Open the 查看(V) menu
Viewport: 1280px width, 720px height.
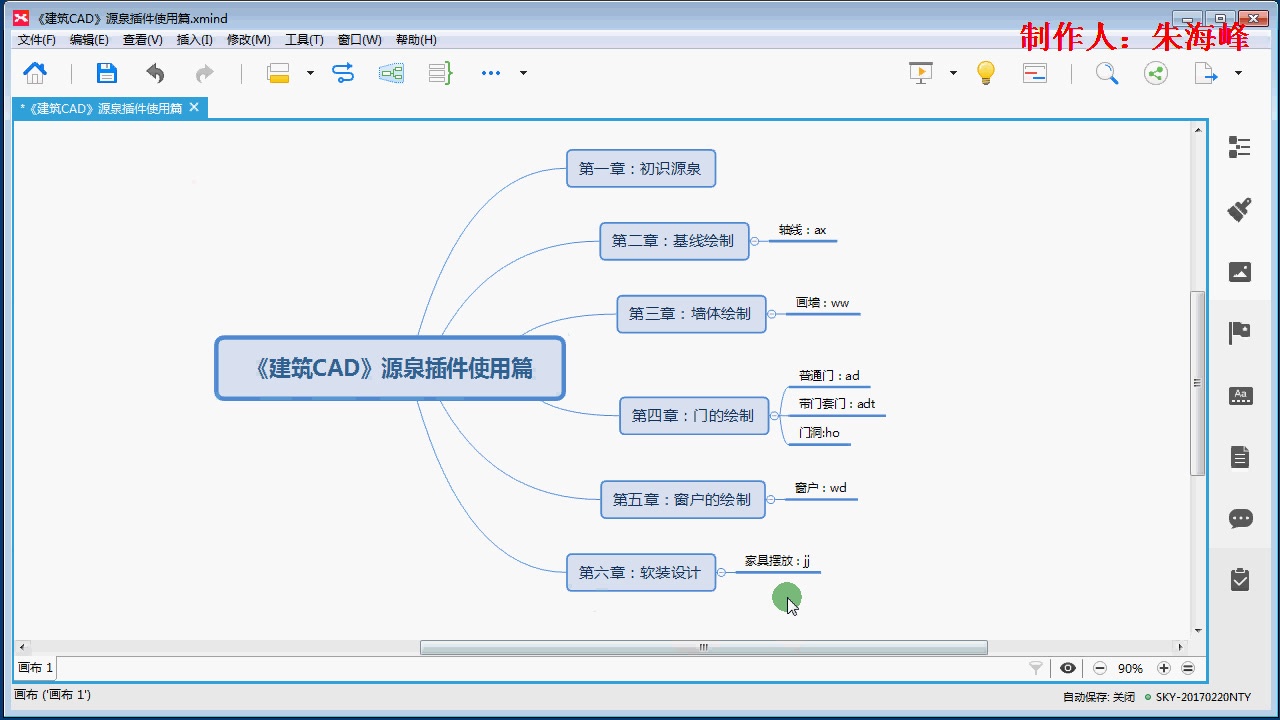142,40
